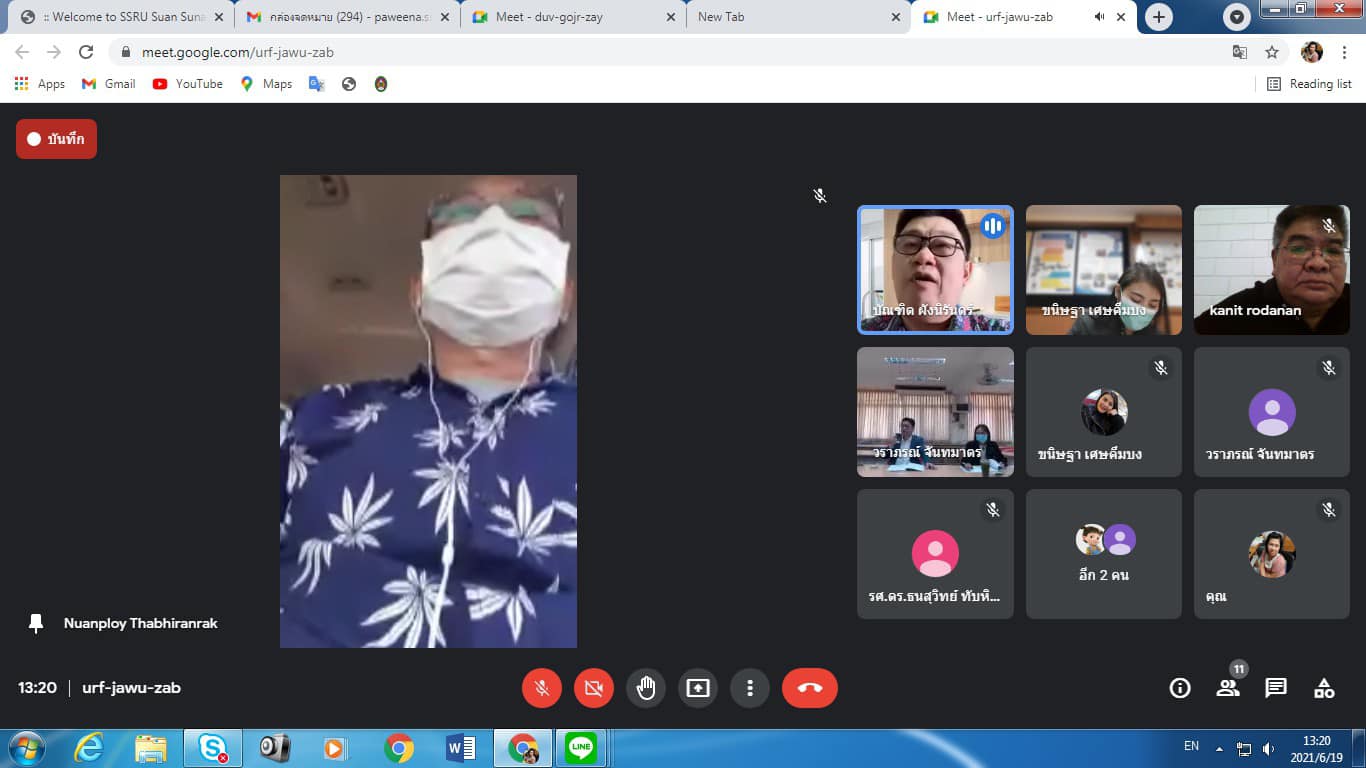Open the LINE app in taskbar

tap(581, 747)
